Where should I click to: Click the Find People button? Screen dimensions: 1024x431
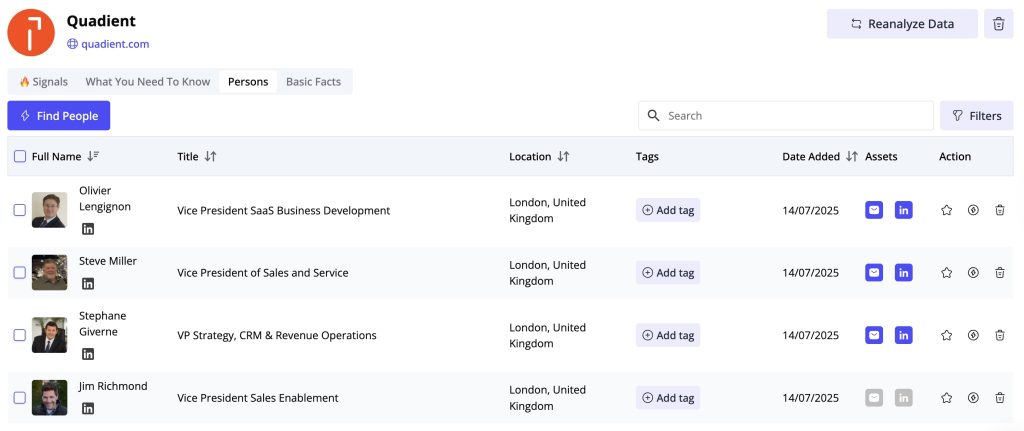coord(59,116)
